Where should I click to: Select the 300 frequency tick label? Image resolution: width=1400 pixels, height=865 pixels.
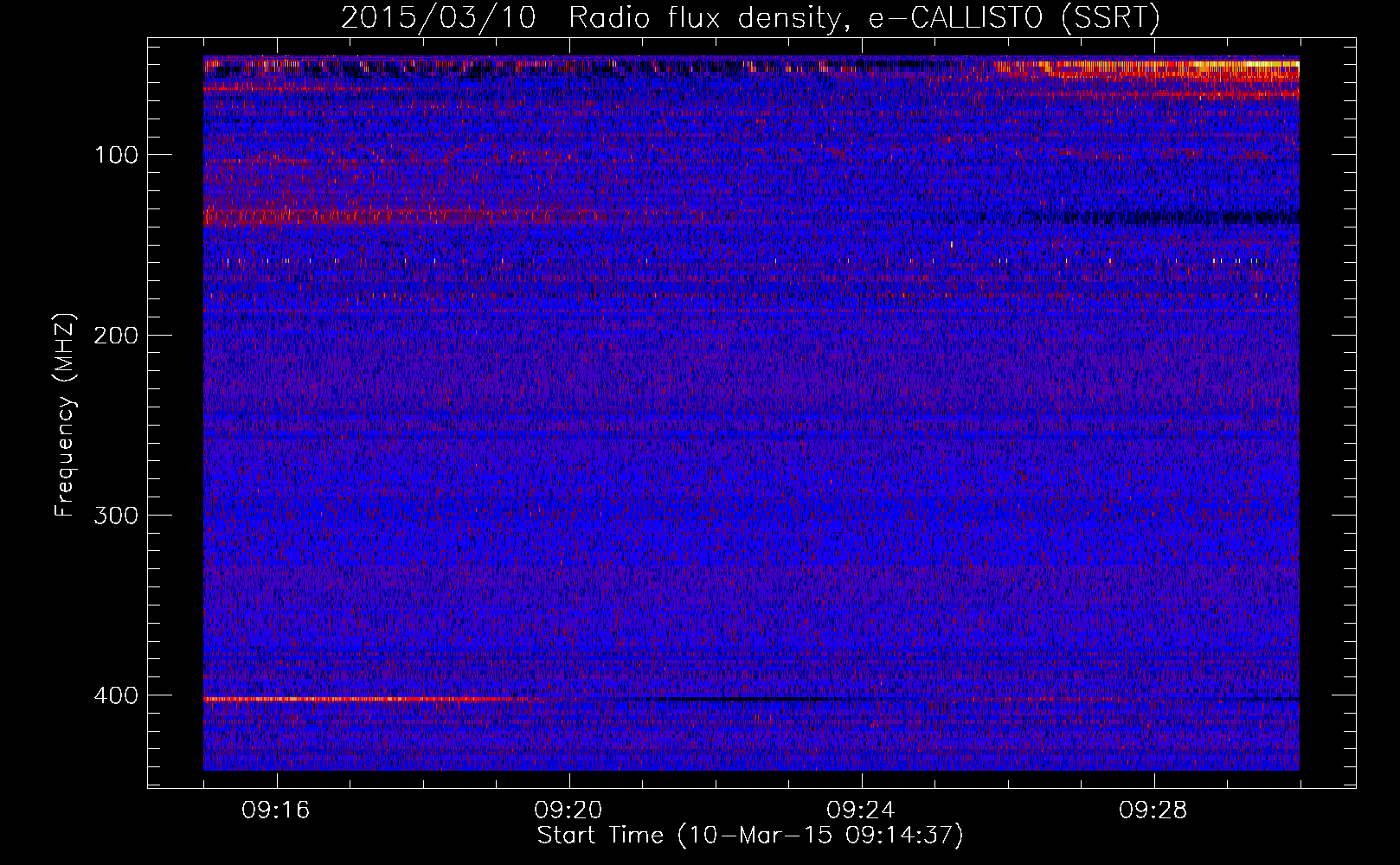116,516
